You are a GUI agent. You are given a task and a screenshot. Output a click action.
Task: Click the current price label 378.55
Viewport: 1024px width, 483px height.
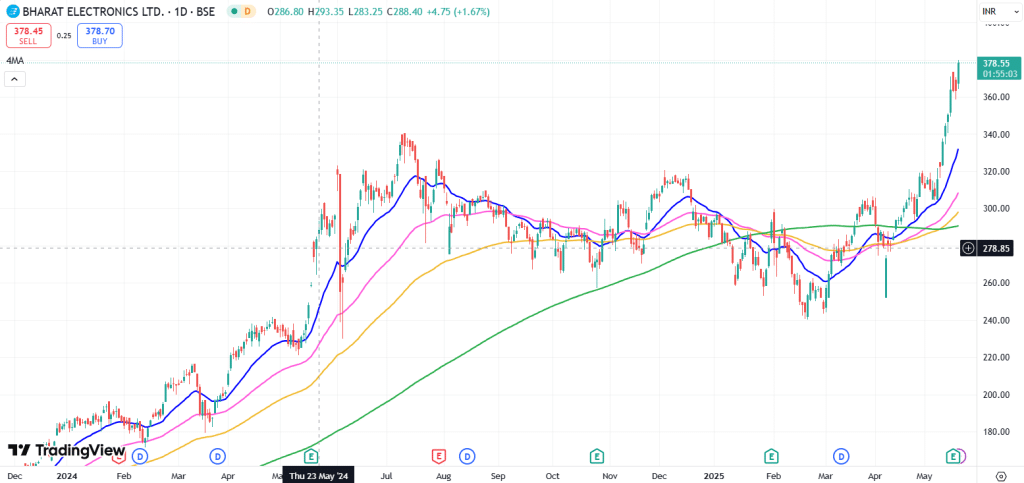coord(997,63)
